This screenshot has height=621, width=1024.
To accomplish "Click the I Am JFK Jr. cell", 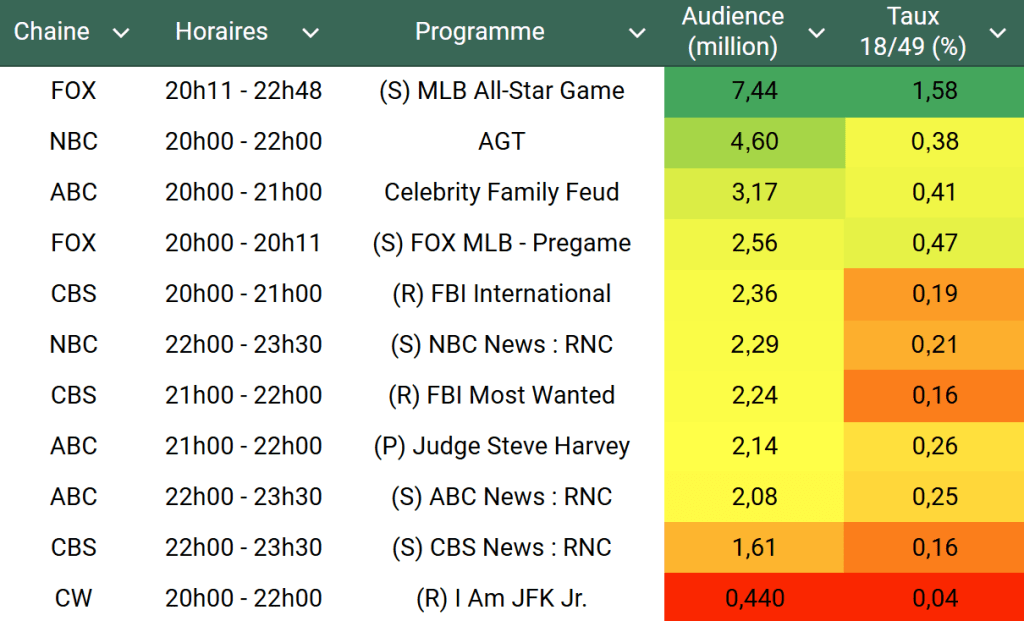I will [501, 599].
